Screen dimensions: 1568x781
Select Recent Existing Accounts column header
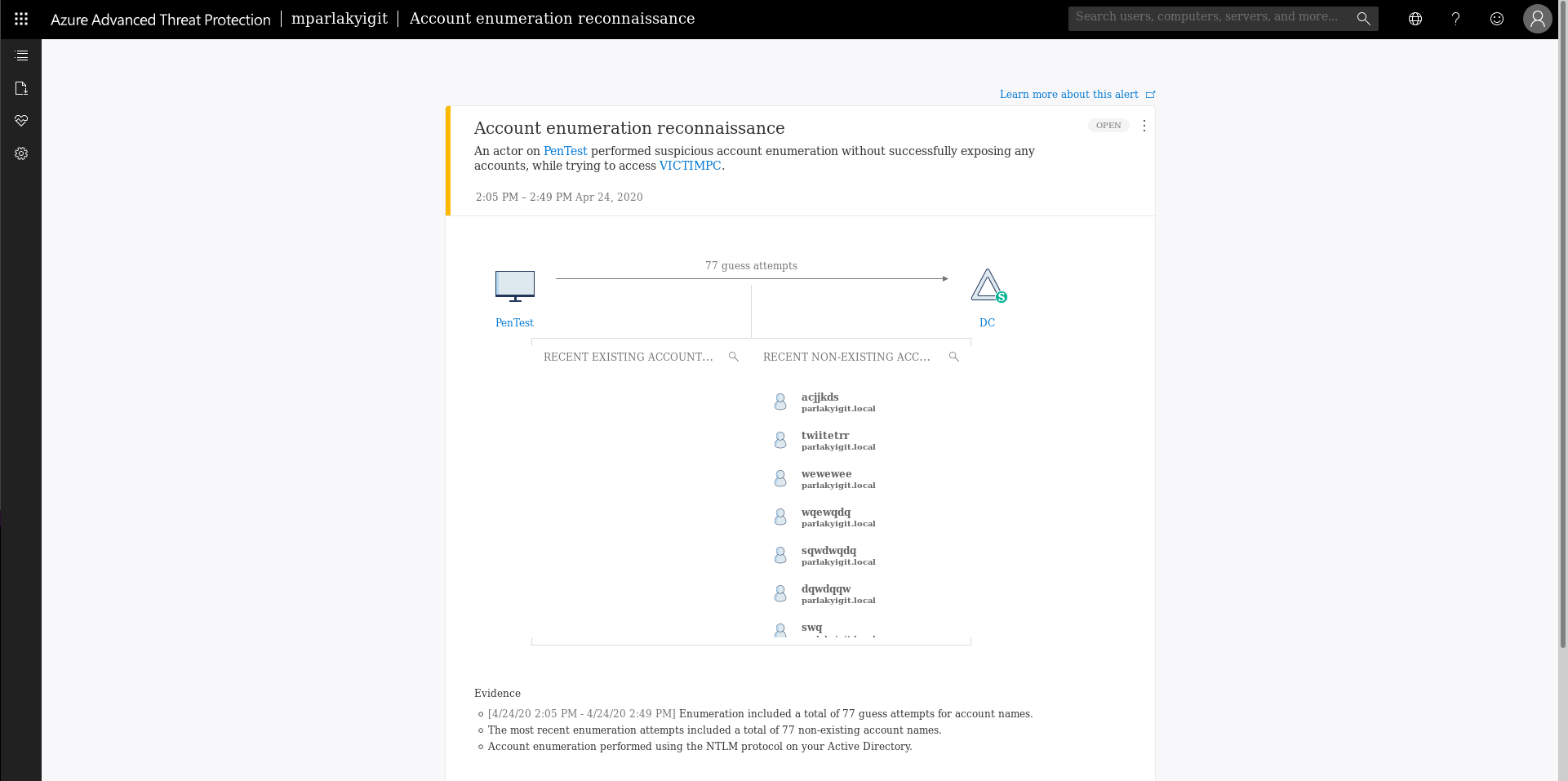[x=629, y=357]
